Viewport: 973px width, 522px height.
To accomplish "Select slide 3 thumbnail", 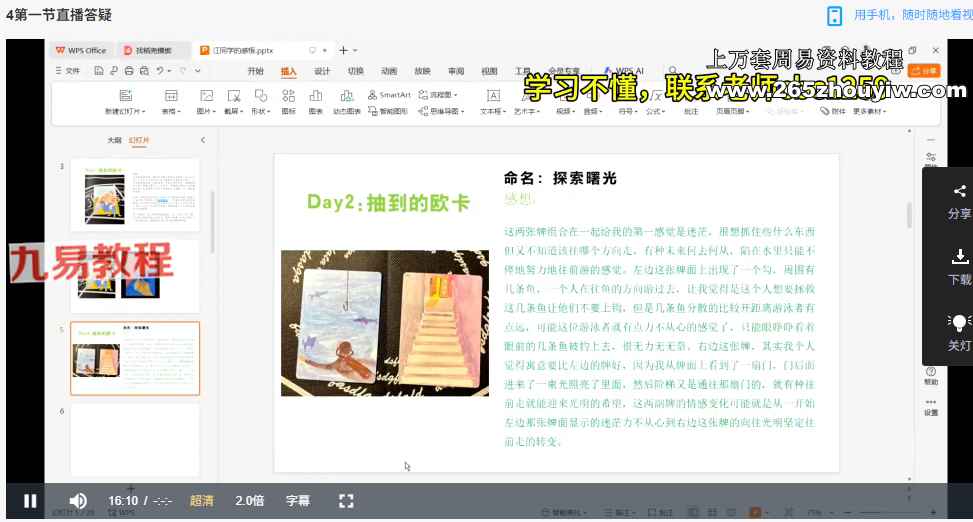I will (135, 195).
